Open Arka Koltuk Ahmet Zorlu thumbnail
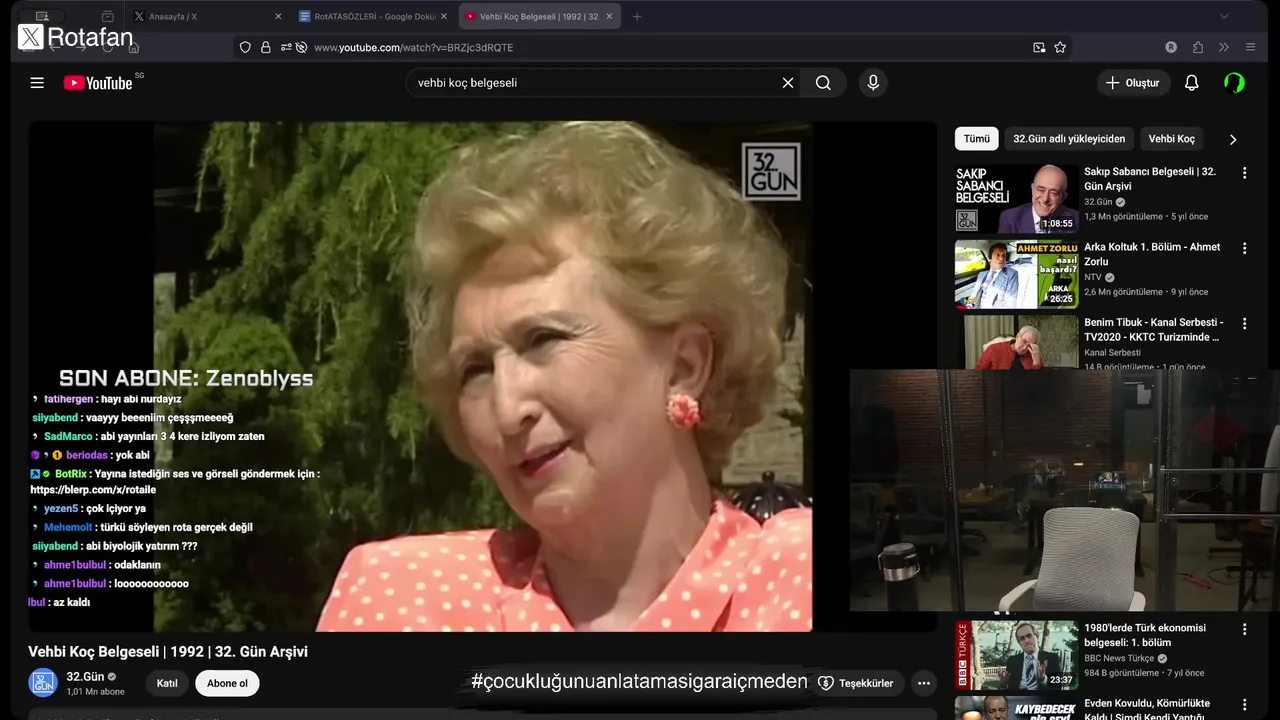Viewport: 1280px width, 720px height. [1016, 274]
